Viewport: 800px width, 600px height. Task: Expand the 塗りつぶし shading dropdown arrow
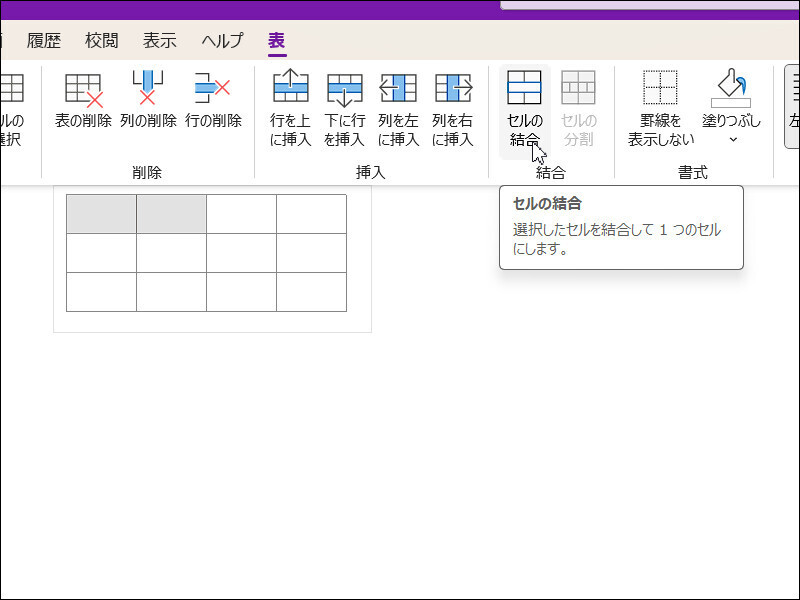point(731,139)
